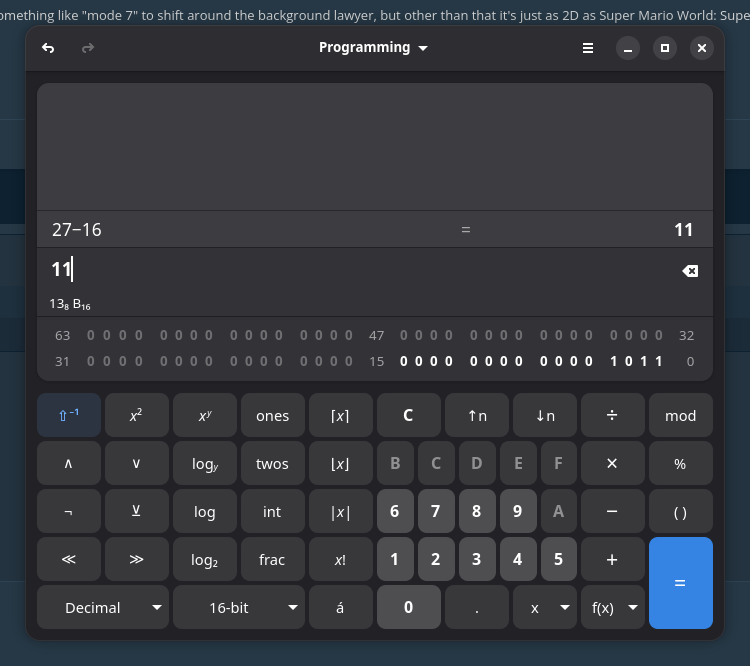Open the Programming mode dropdown

[x=373, y=48]
